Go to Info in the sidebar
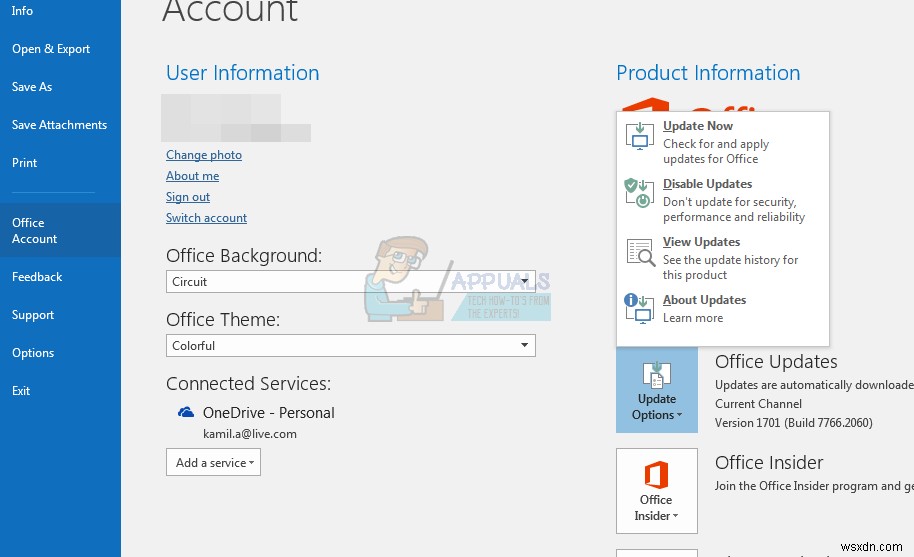 (60, 11)
